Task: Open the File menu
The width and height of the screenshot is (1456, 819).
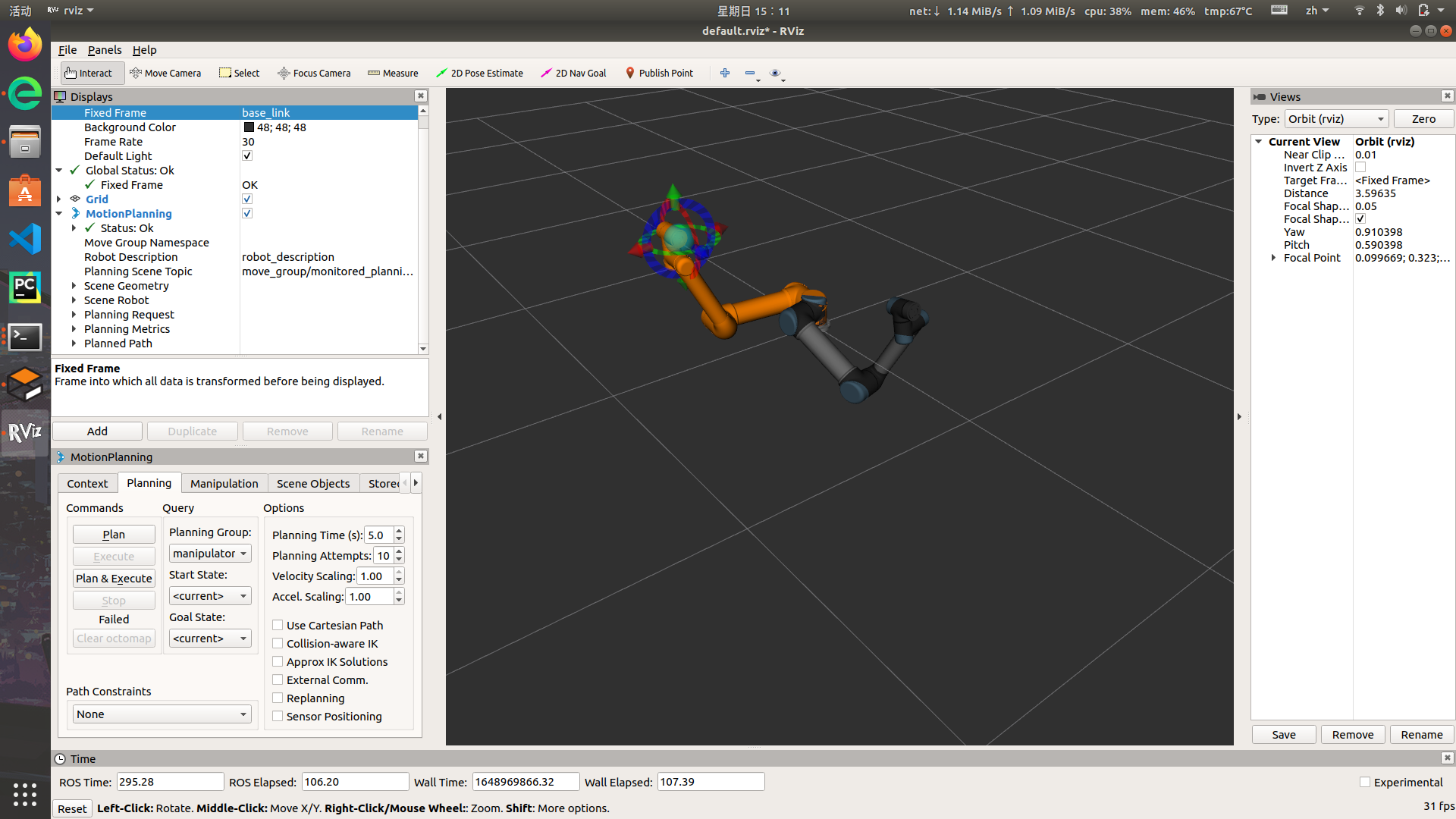Action: point(67,50)
